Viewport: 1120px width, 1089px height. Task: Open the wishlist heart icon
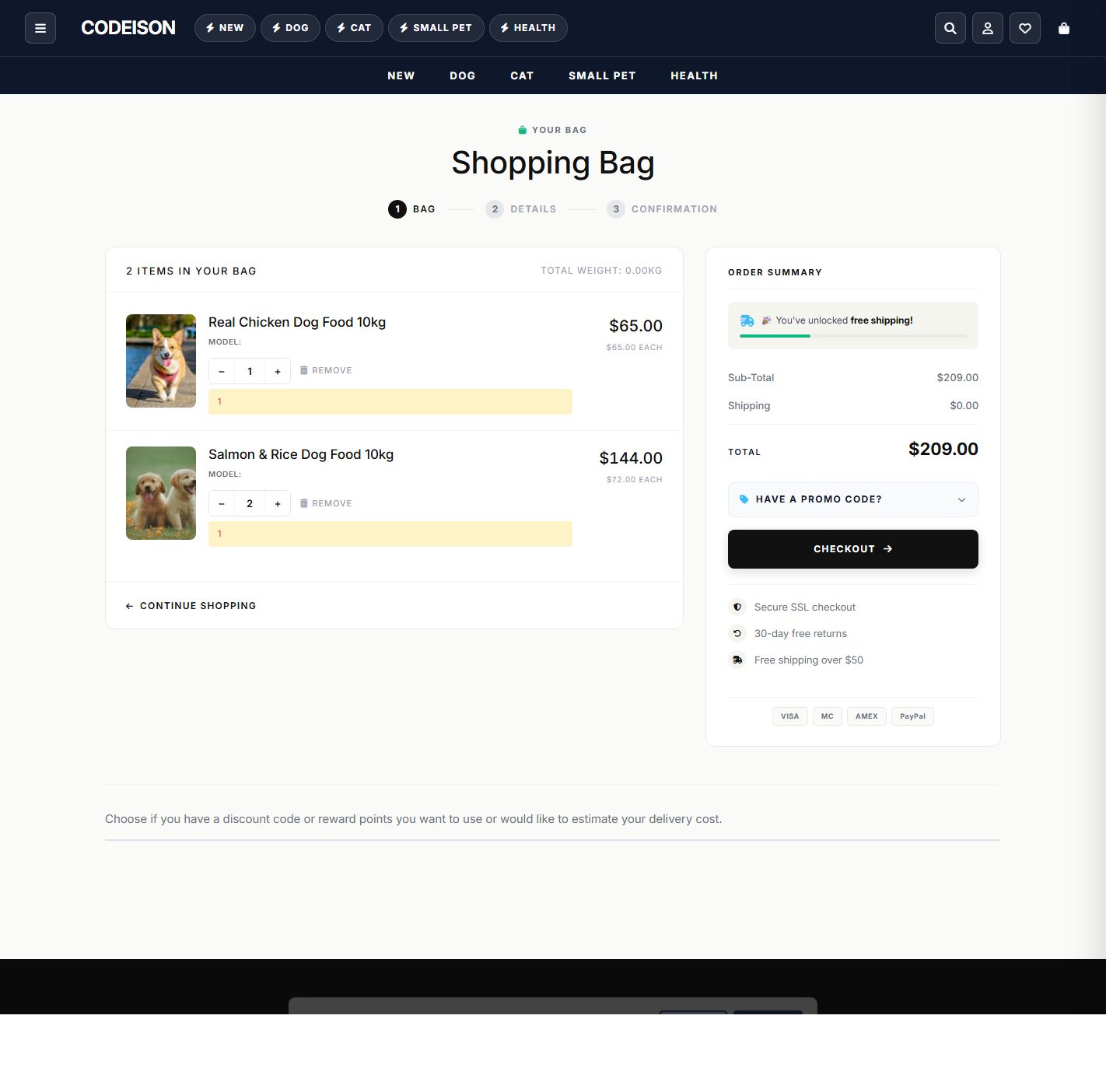point(1025,28)
